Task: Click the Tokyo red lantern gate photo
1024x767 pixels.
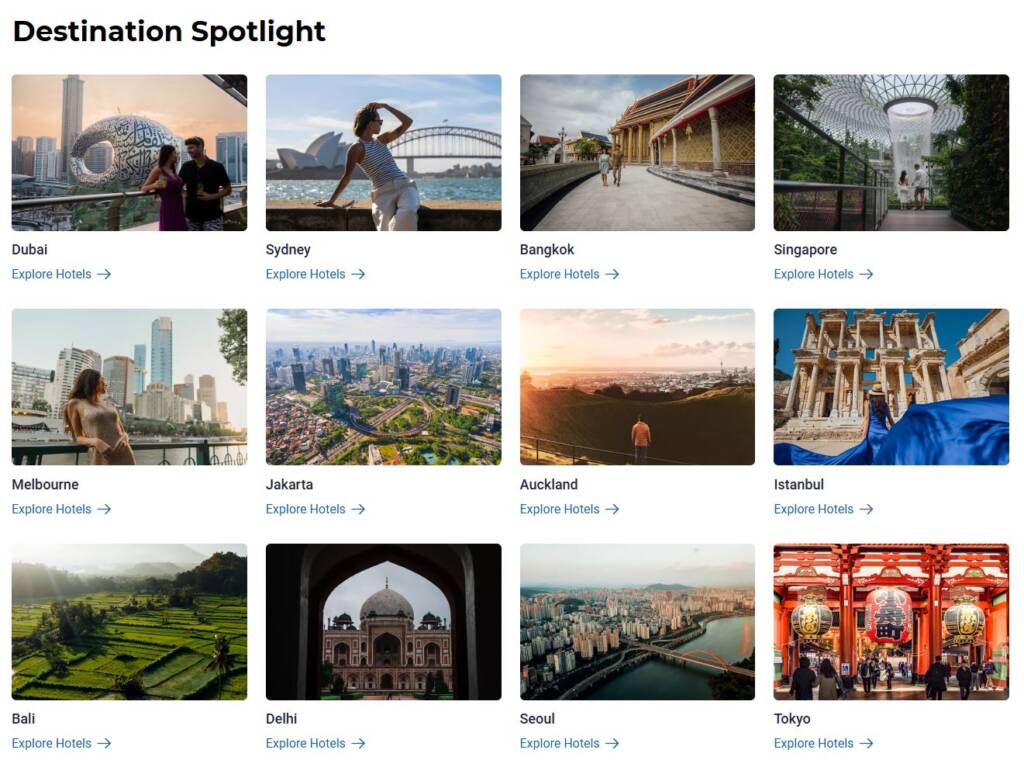Action: [x=891, y=621]
